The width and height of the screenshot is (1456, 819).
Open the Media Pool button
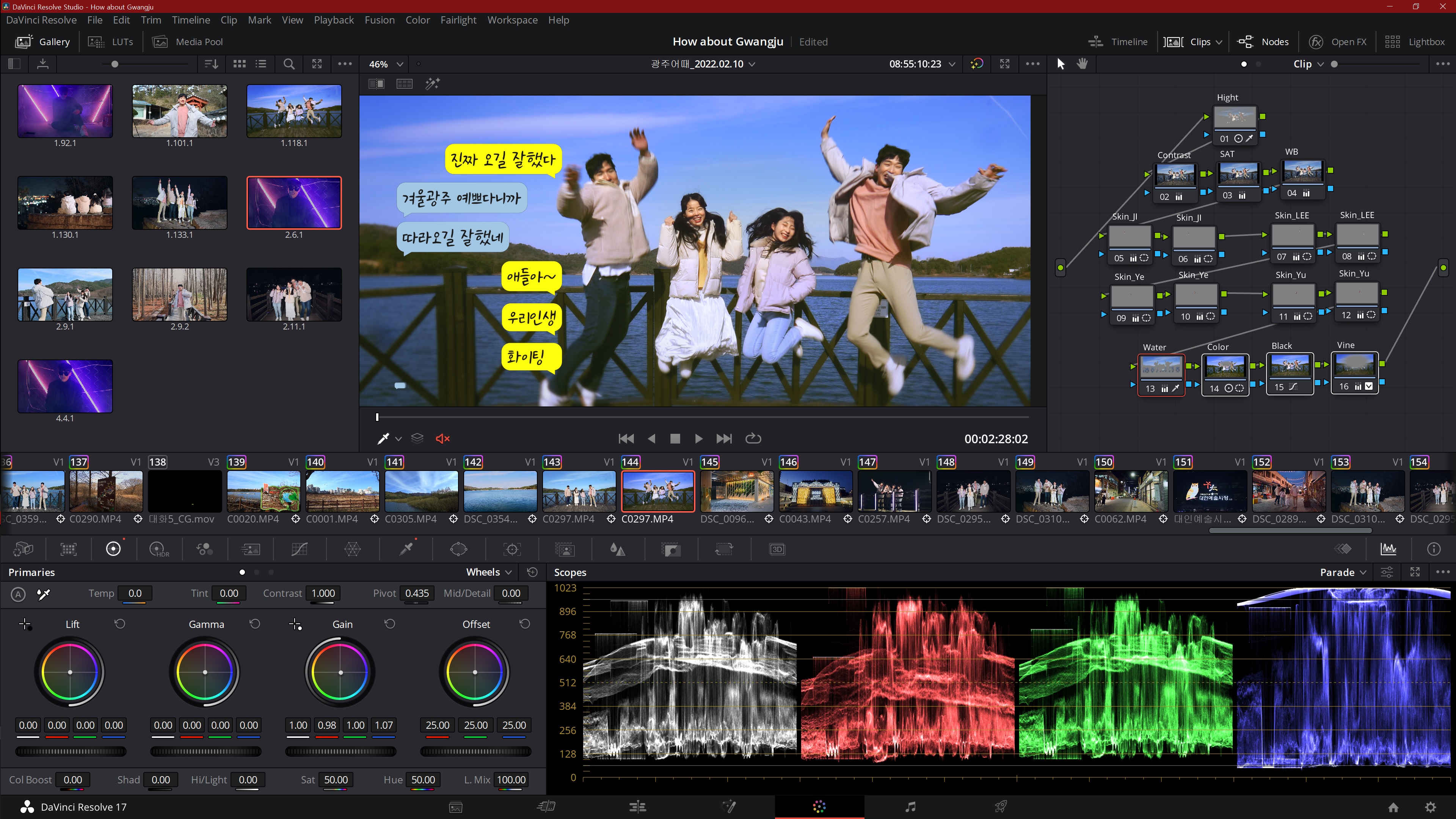coord(188,42)
